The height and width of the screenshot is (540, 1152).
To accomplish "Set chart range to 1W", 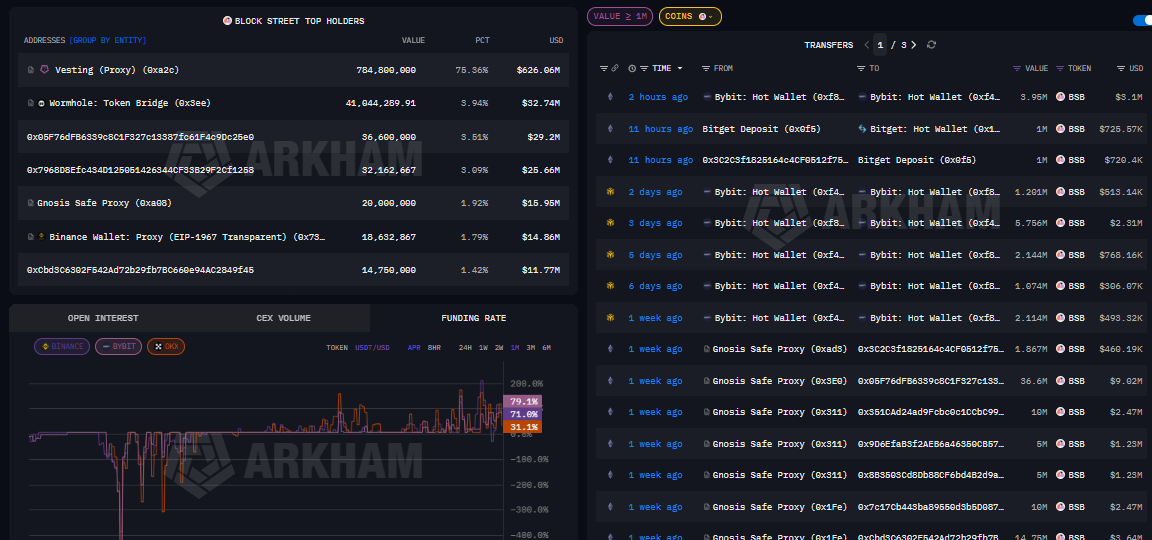I will pos(483,348).
